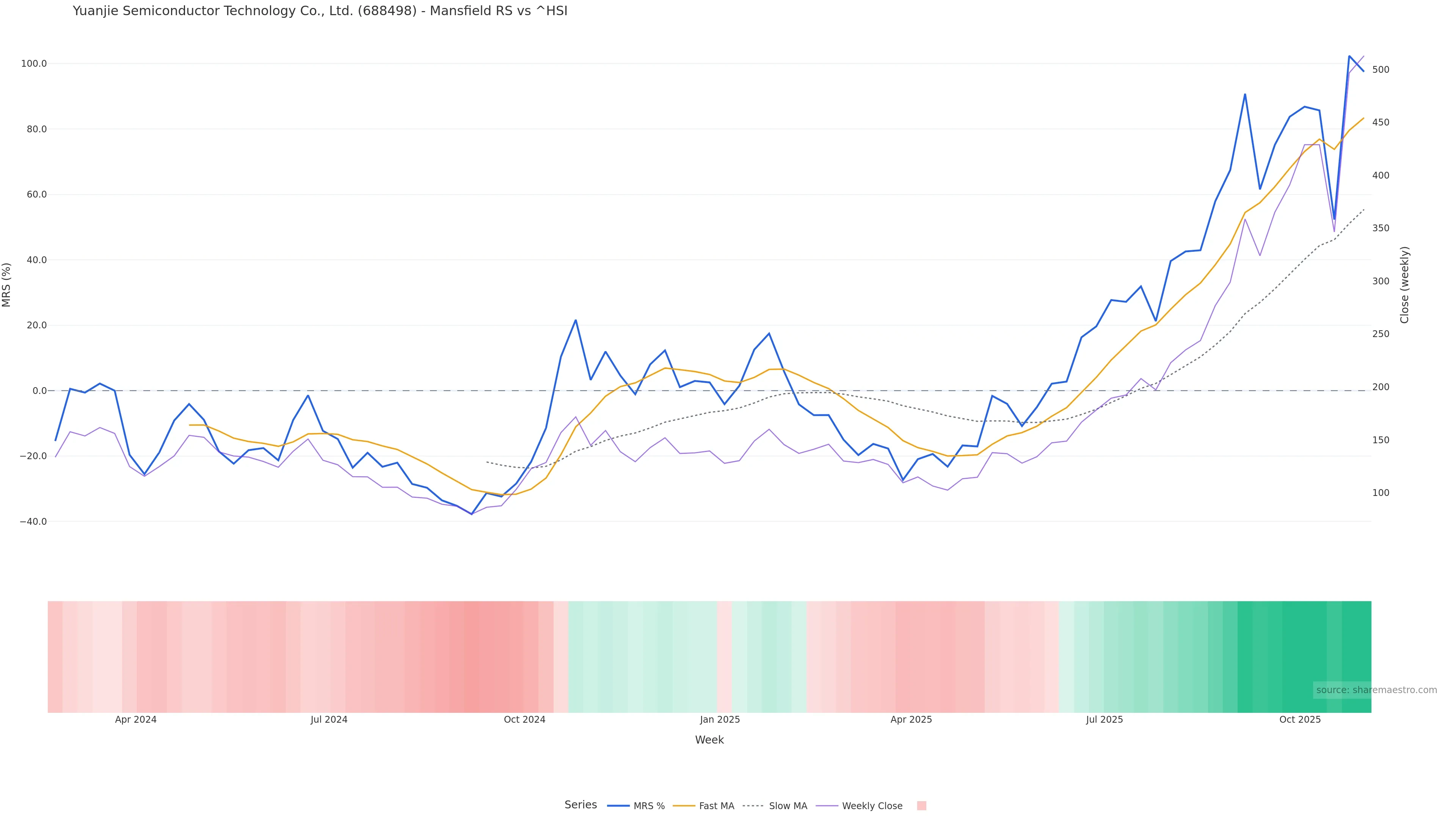Click the '400' right axis tick

(1381, 175)
